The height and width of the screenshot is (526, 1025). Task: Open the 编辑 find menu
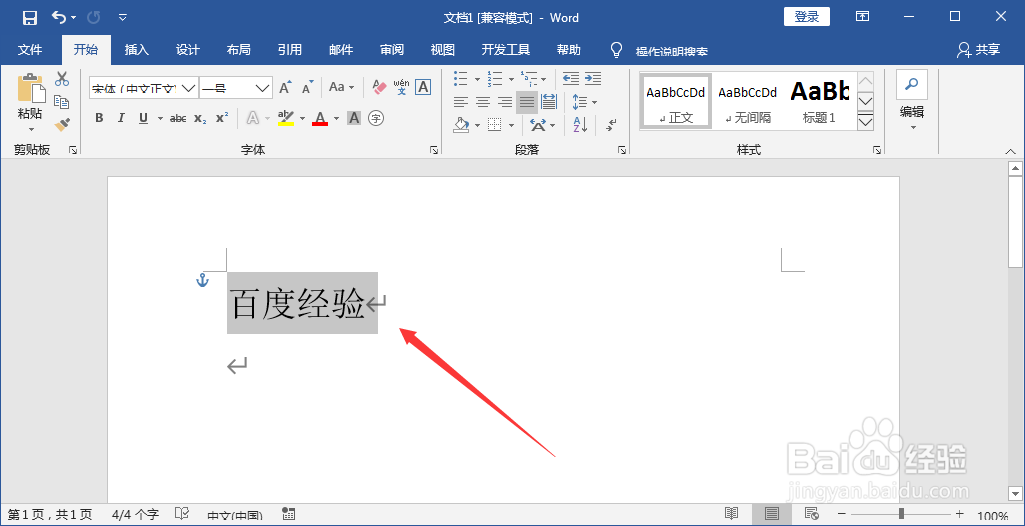coord(912,101)
